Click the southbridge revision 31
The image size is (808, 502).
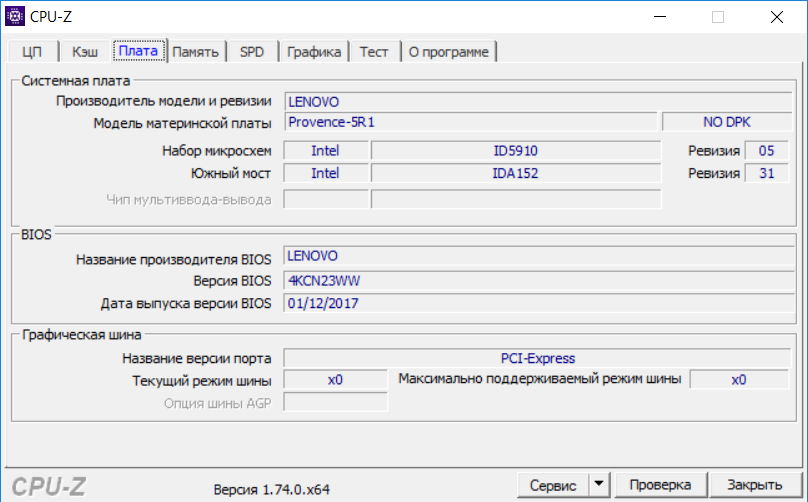766,173
